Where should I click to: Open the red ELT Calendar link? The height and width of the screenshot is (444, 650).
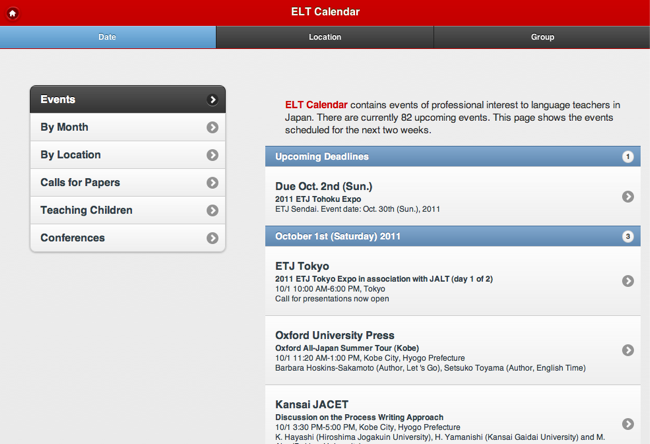[316, 104]
